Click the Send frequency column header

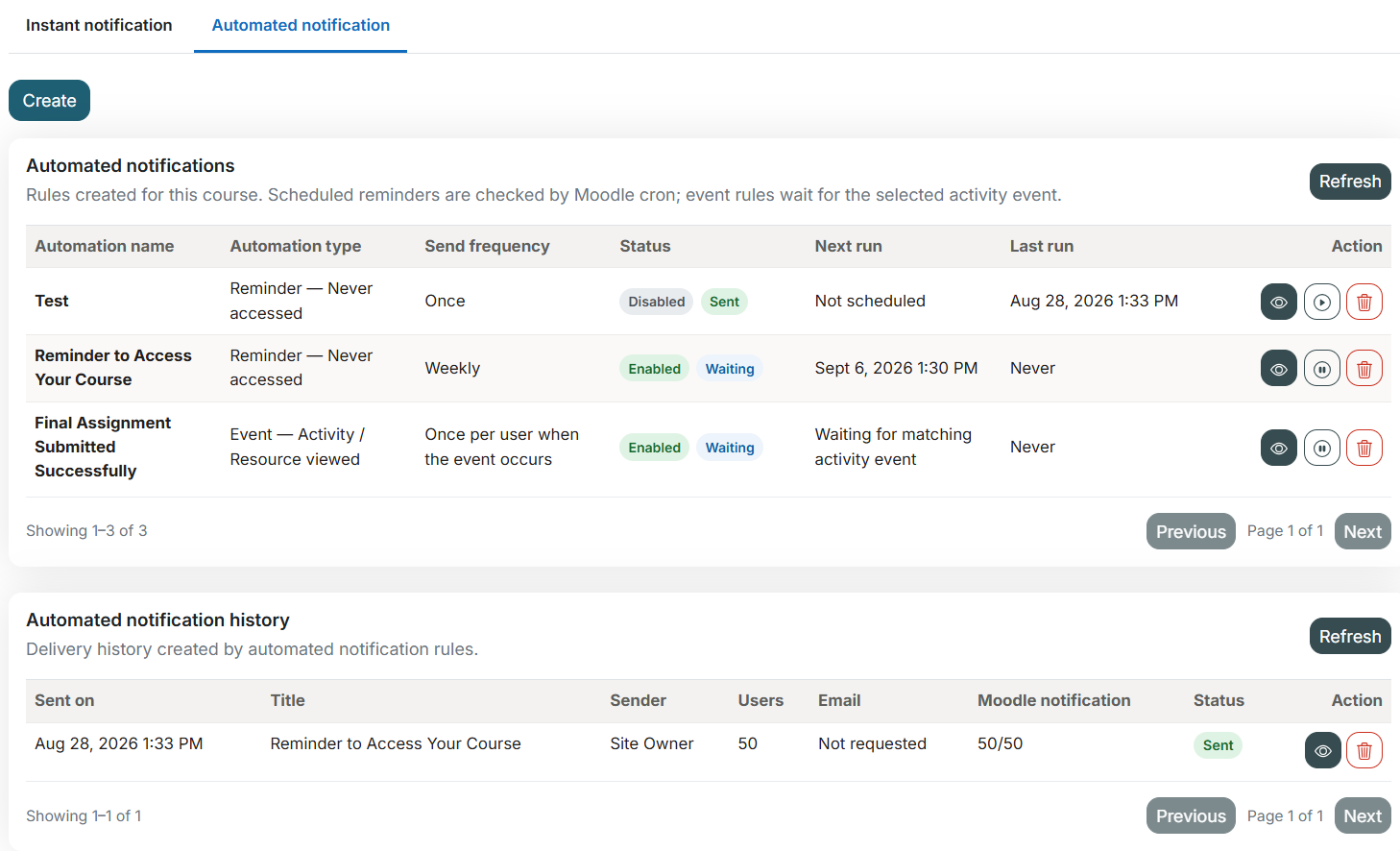click(x=487, y=246)
